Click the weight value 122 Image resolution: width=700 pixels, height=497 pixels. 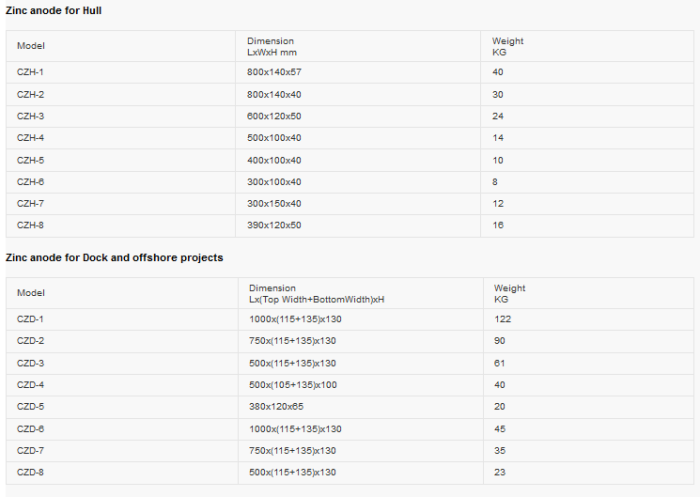(x=502, y=319)
